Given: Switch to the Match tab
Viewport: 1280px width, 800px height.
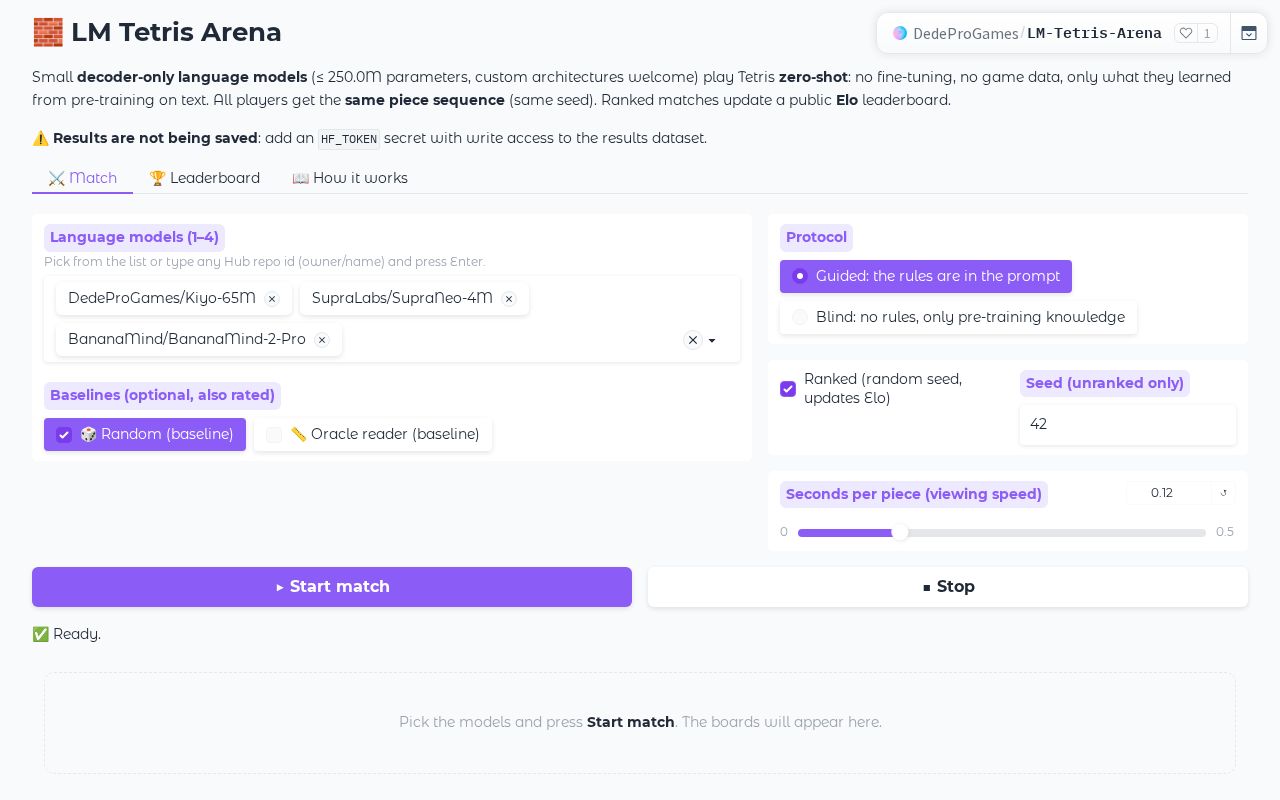Looking at the screenshot, I should click(x=82, y=178).
